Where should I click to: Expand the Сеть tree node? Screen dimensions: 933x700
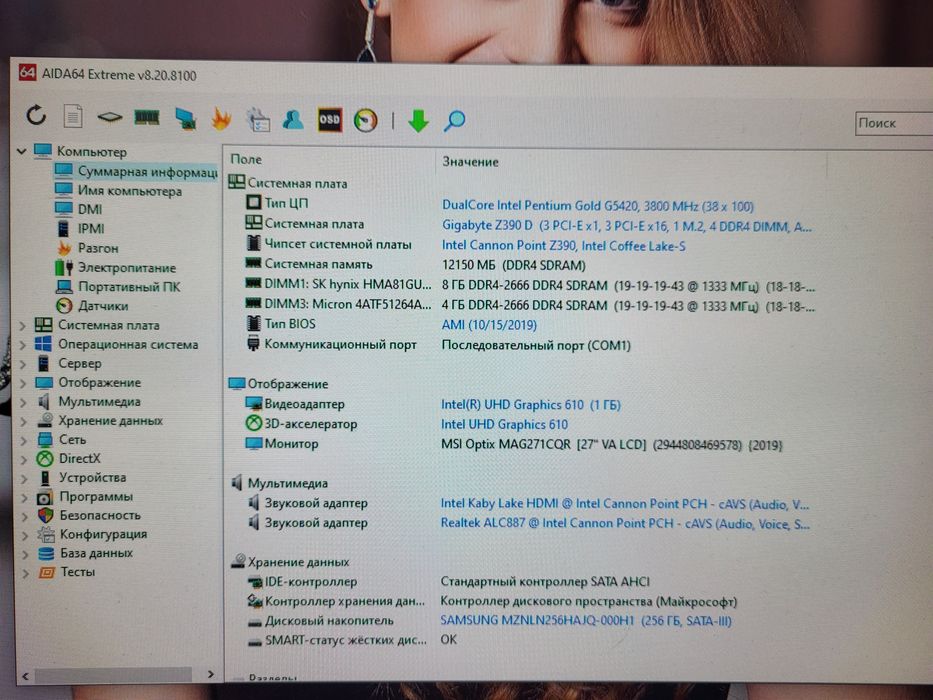tap(24, 440)
